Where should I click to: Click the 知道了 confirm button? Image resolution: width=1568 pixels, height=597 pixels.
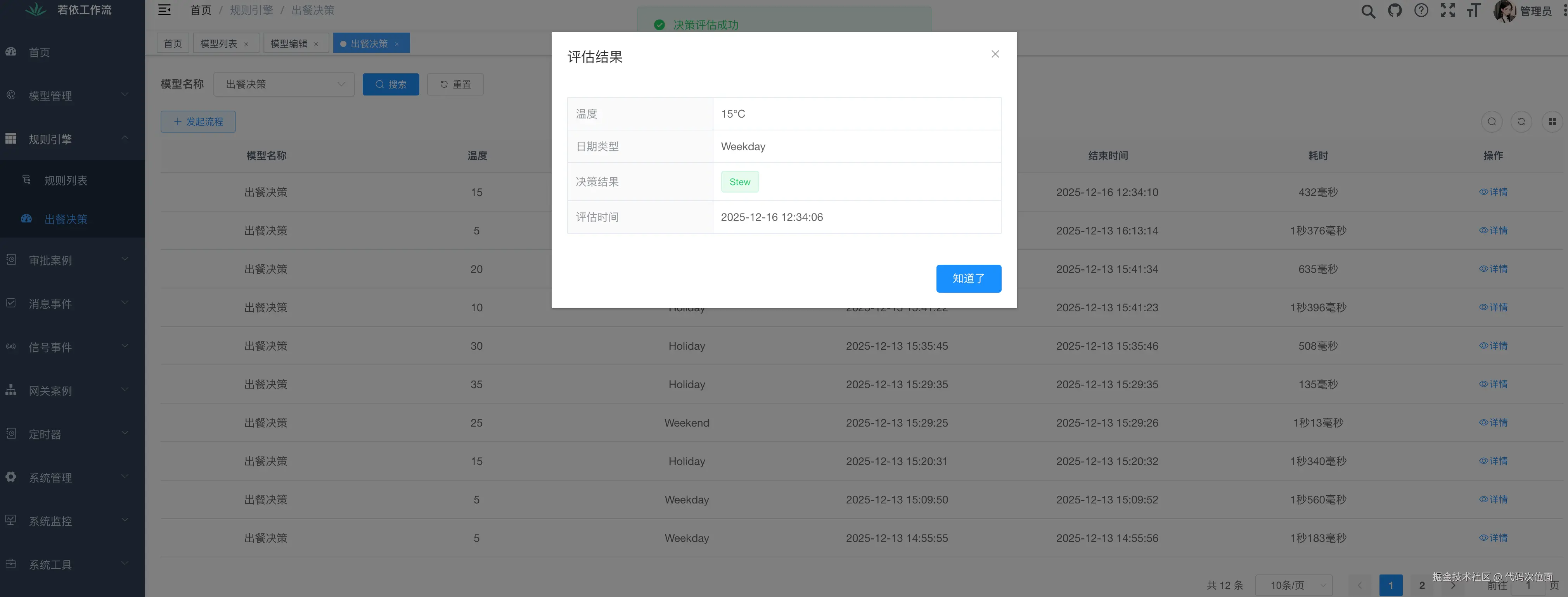tap(968, 278)
